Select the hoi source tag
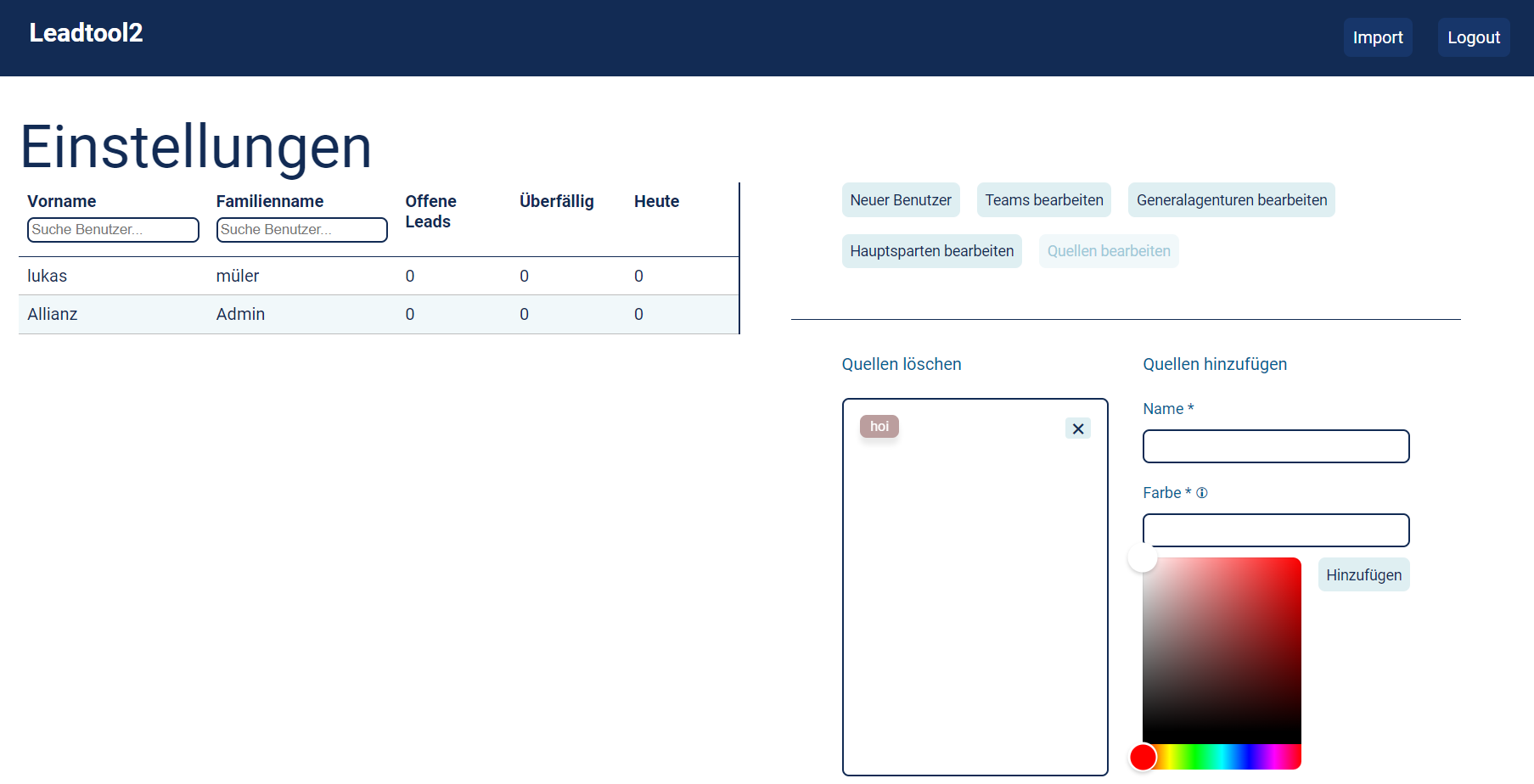Screen dimensions: 1534x784 coord(879,426)
